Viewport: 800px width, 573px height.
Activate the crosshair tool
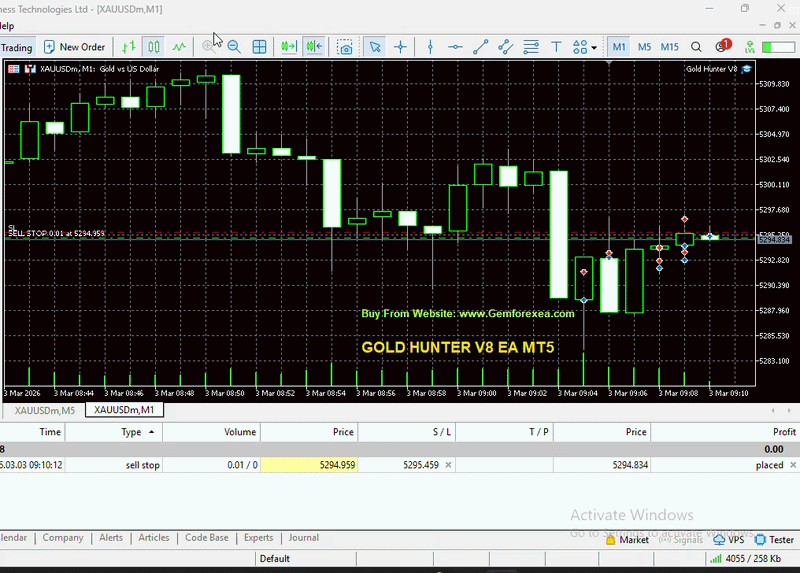[401, 47]
